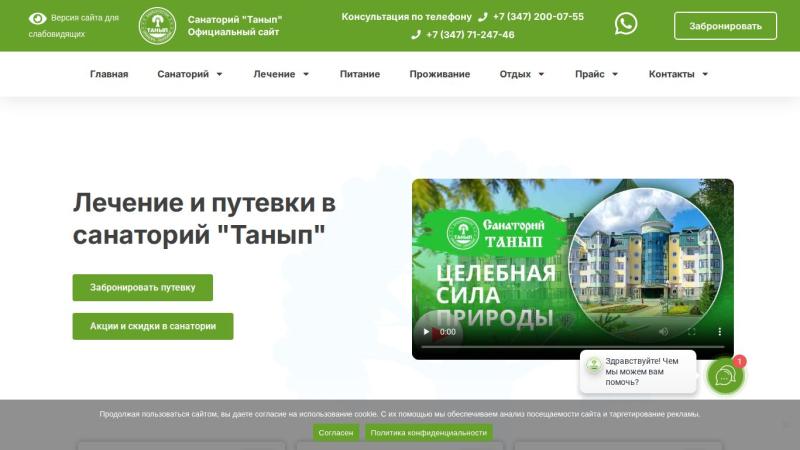The image size is (800, 450).
Task: Click the unread badge on chat widget
Action: [x=739, y=361]
